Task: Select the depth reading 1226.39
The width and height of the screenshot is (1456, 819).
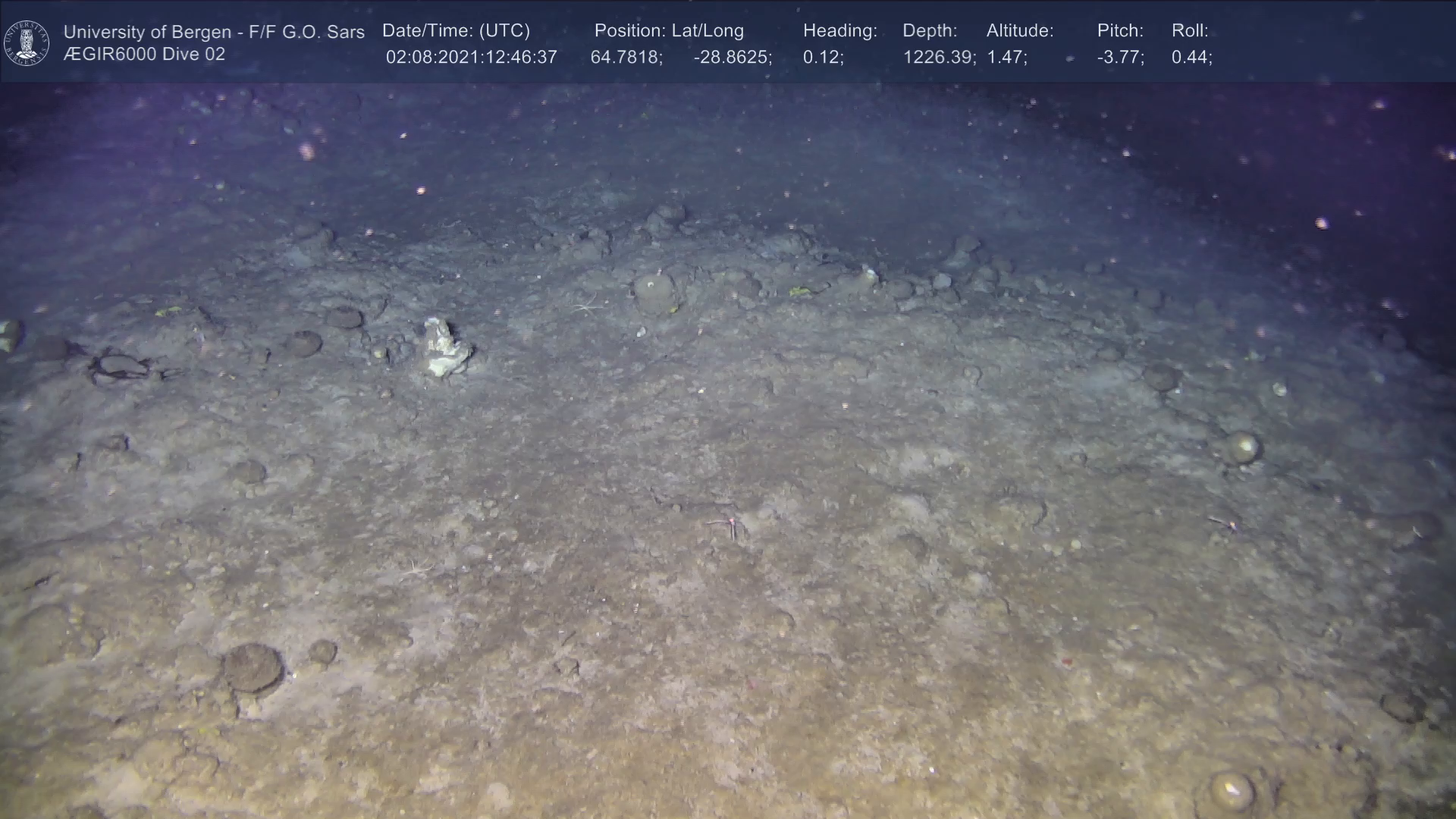Action: point(938,58)
